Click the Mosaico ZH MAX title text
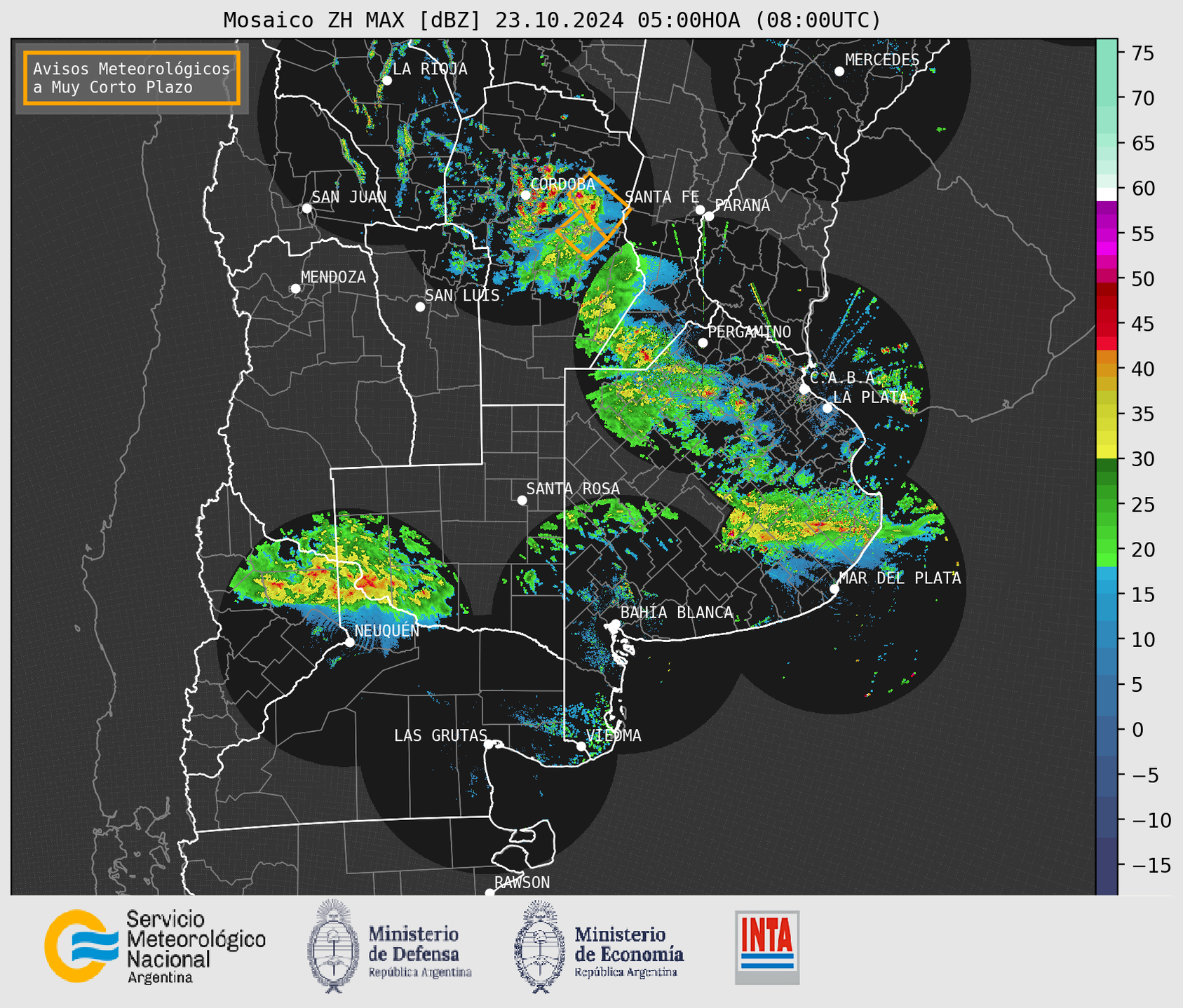The image size is (1183, 1008). click(x=552, y=20)
